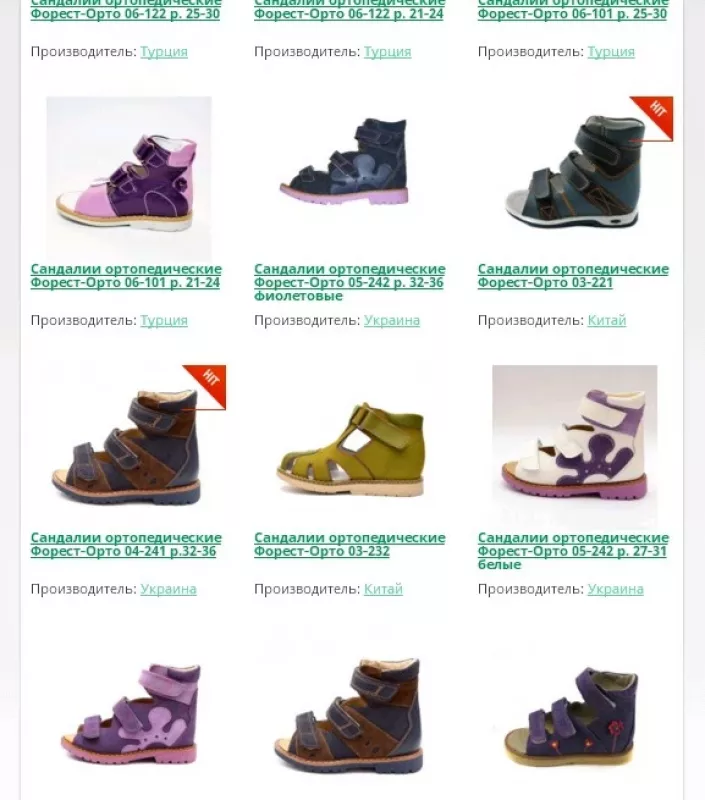Screen dimensions: 705x800
Task: Open the Форест-Орто 03-221 product link
Action: (x=573, y=276)
